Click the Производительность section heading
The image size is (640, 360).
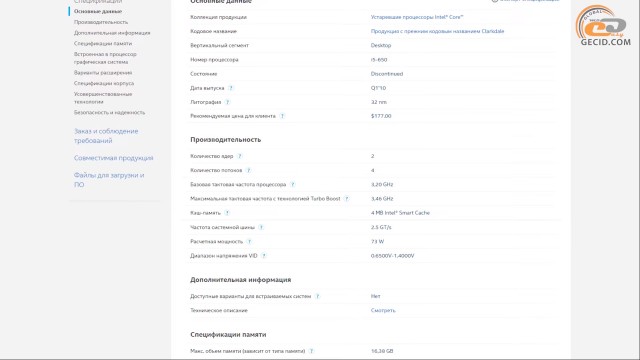pyautogui.click(x=226, y=140)
